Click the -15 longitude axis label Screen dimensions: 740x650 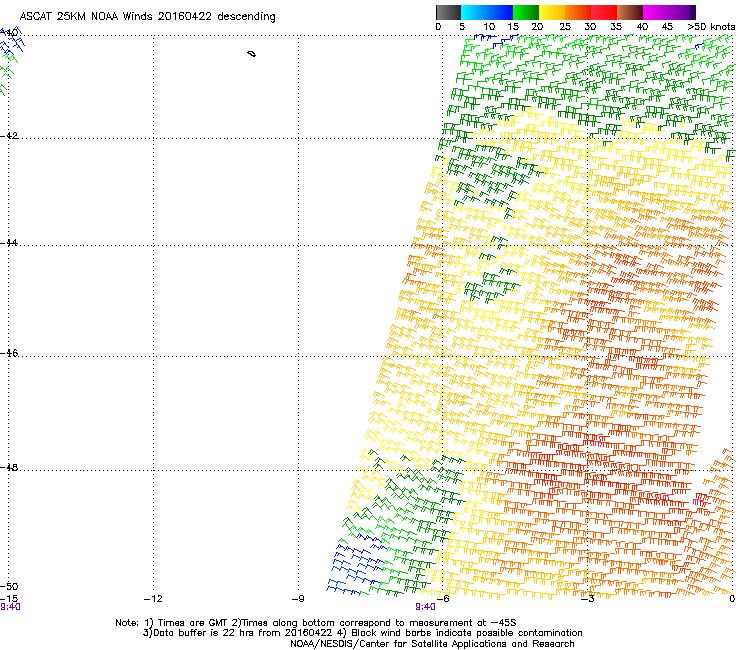coord(9,599)
